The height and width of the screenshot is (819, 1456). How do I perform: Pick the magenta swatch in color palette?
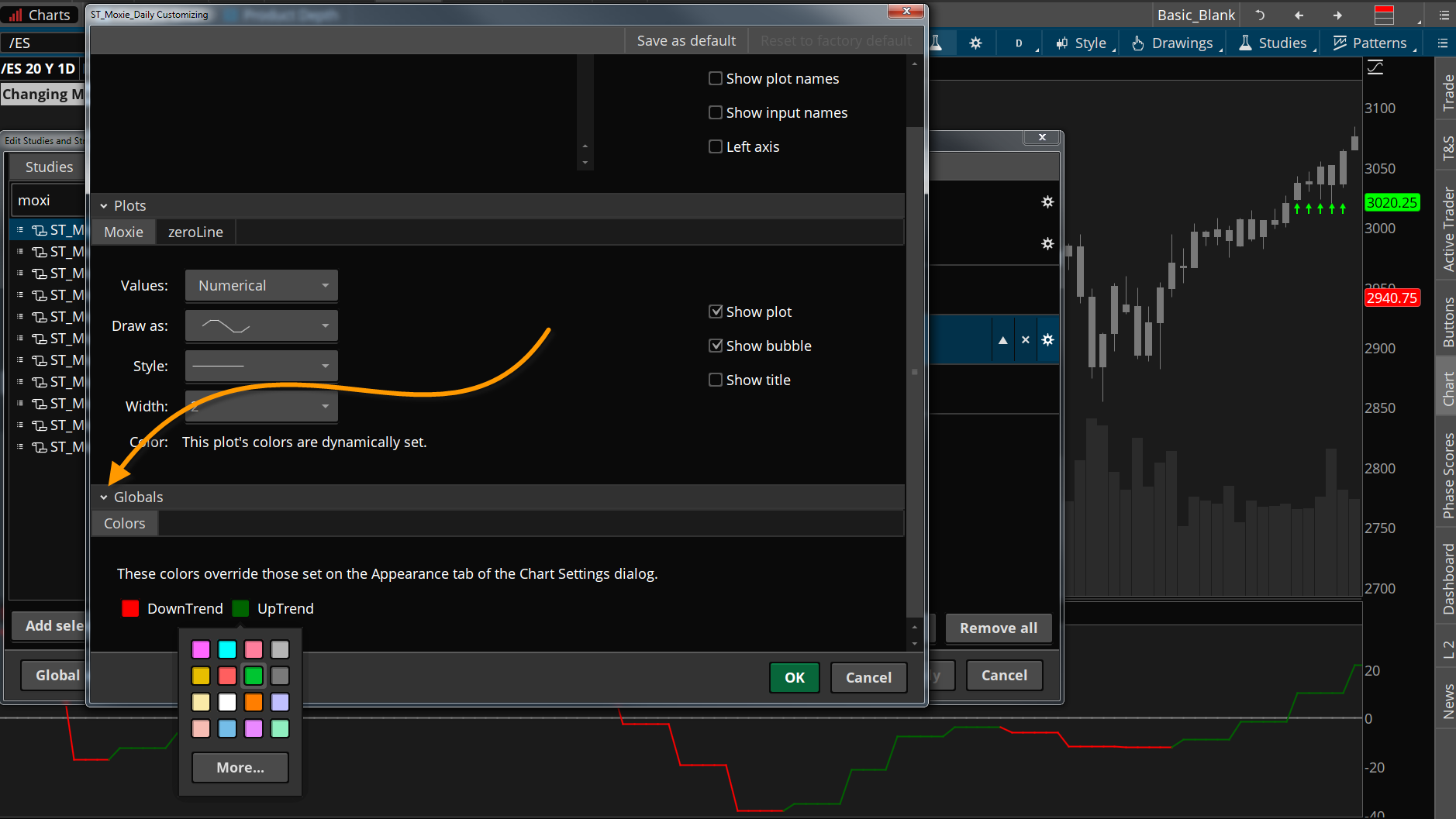tap(201, 649)
